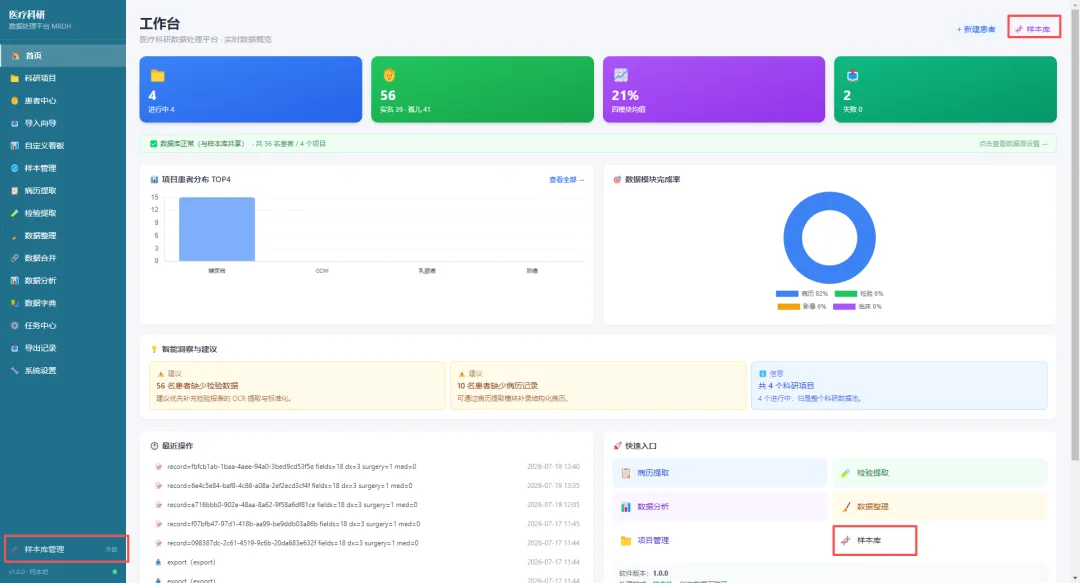Screen dimensions: 1080x583
Task: Open the 检验提取 quick-entry tile
Action: tap(939, 473)
